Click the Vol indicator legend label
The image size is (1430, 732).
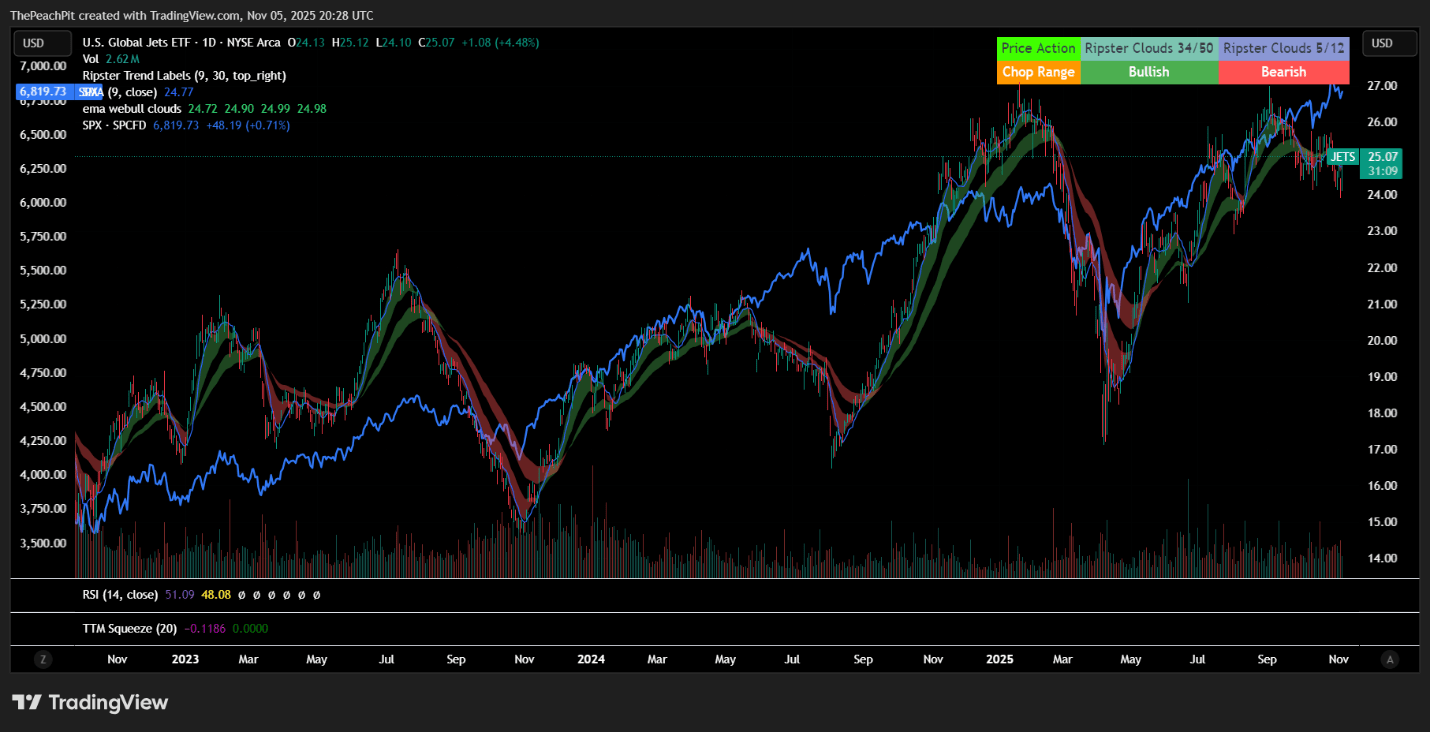91,59
